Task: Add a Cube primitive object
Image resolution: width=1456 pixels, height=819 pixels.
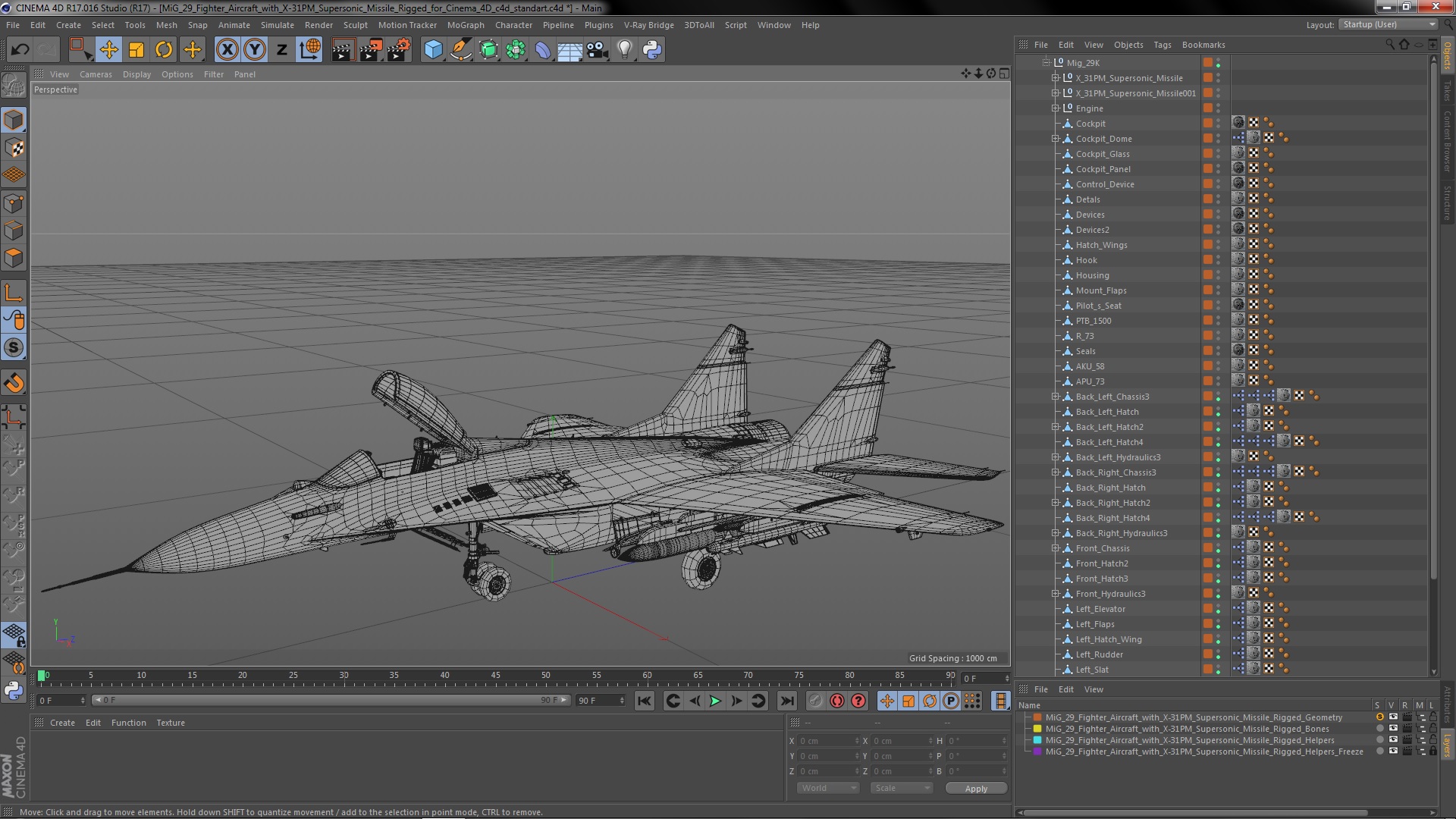Action: click(x=433, y=50)
